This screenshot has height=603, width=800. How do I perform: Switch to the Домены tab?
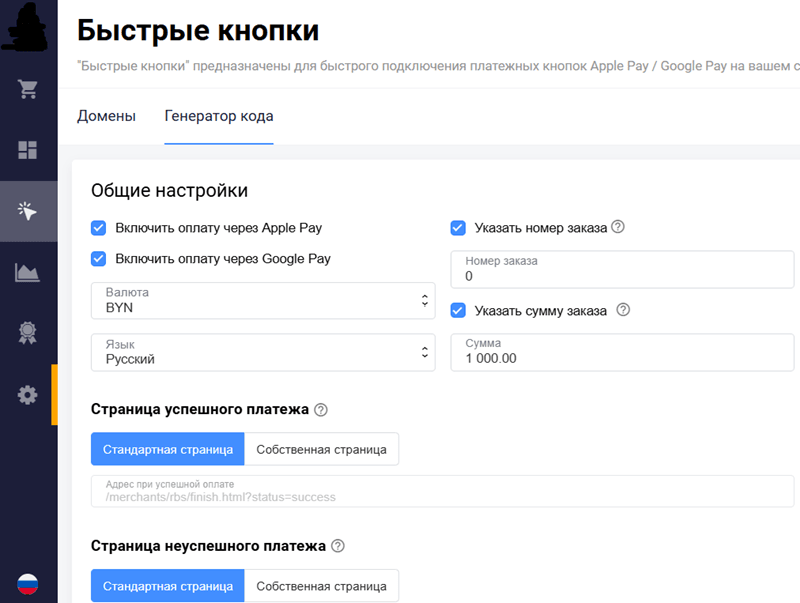tap(106, 116)
